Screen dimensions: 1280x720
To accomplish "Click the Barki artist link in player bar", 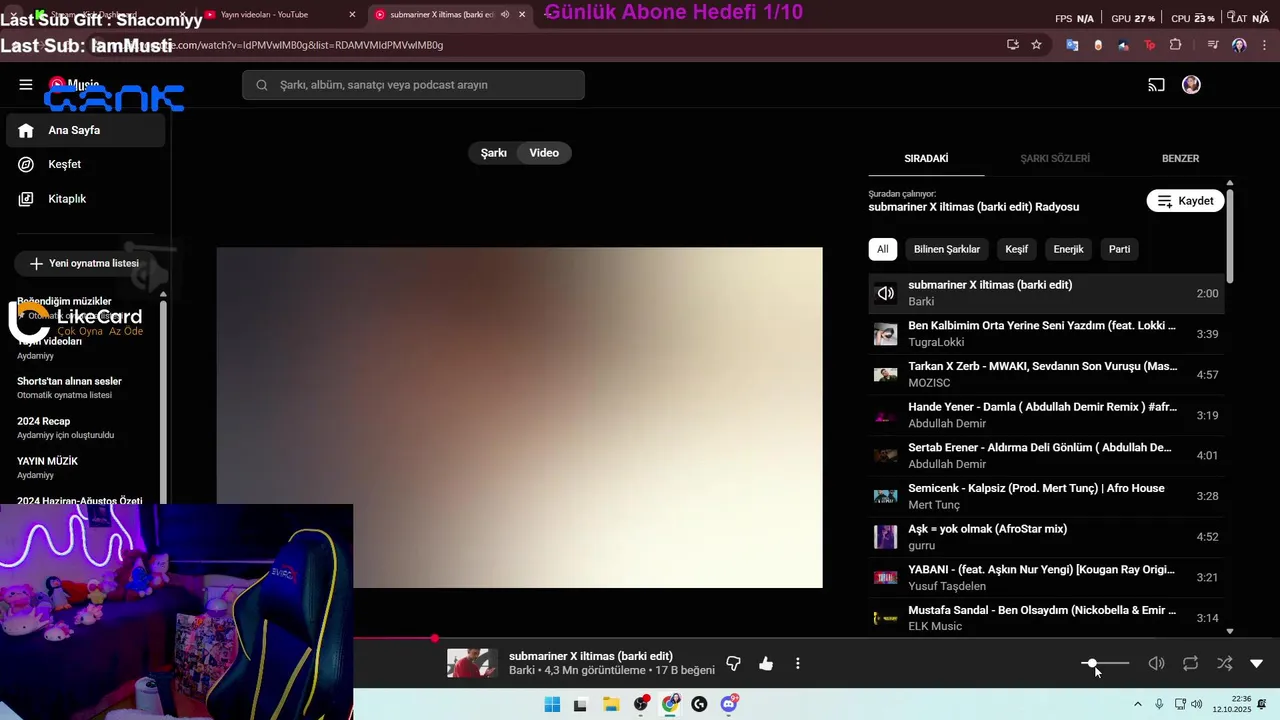I will coord(522,671).
